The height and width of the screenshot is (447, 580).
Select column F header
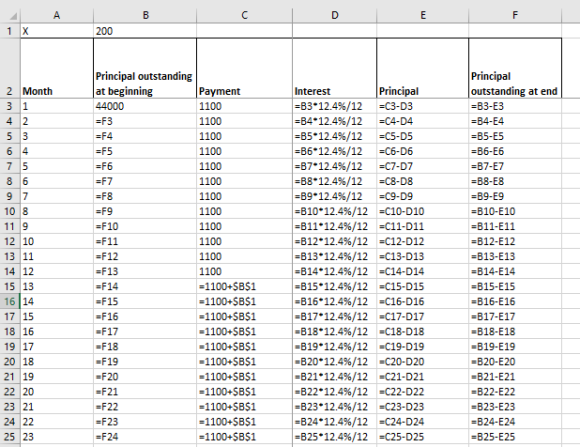[x=515, y=15]
